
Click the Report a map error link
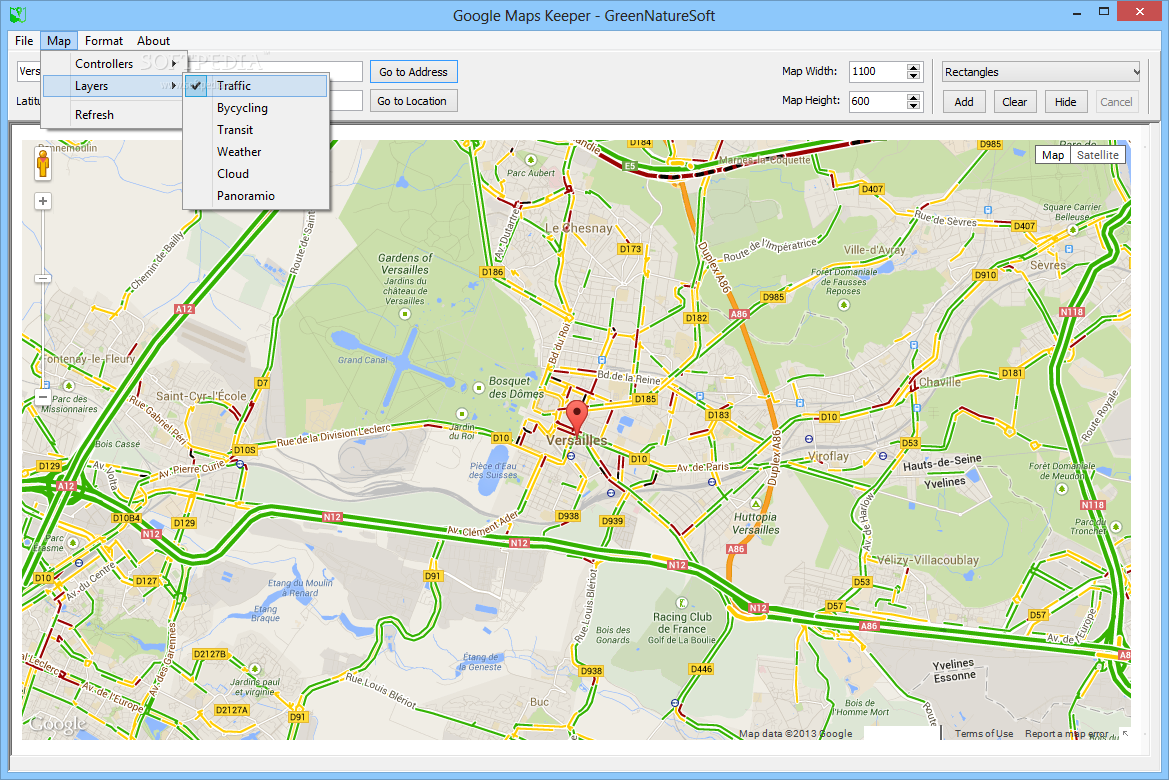[1066, 734]
